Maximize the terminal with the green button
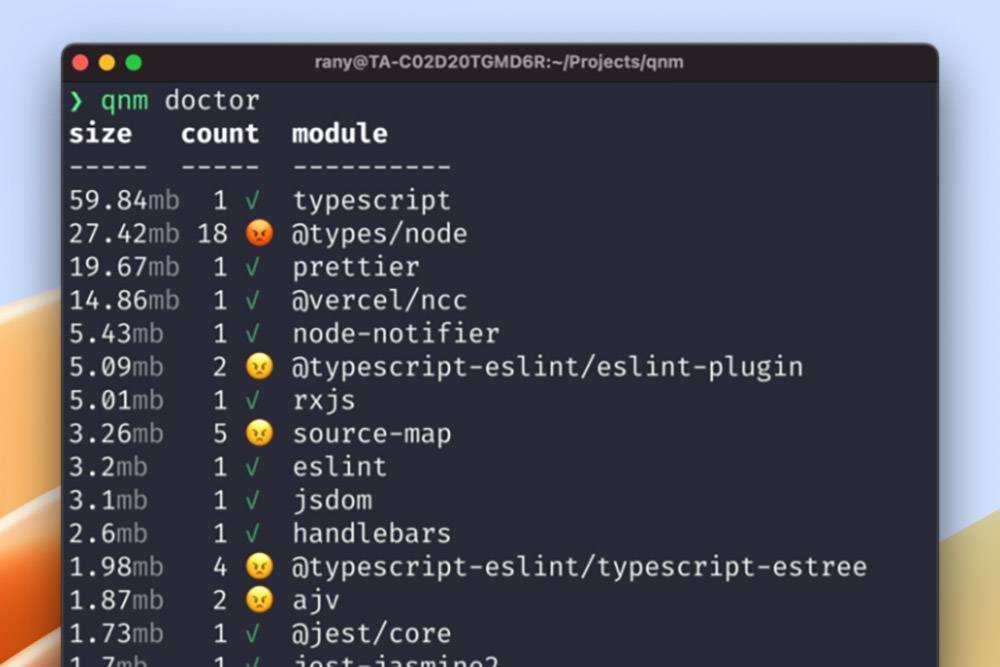This screenshot has height=667, width=1000. point(133,63)
